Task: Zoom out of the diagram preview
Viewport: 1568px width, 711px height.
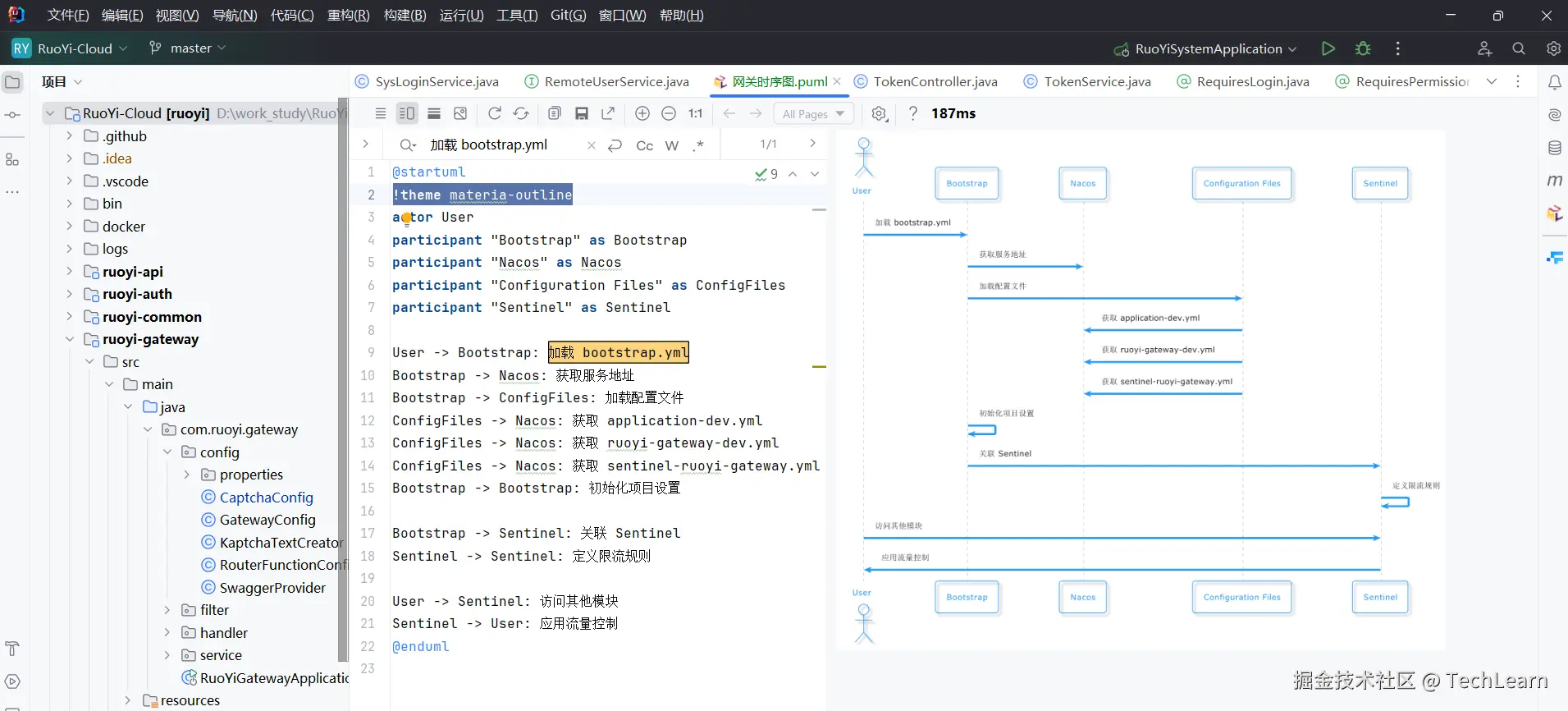Action: (x=669, y=113)
